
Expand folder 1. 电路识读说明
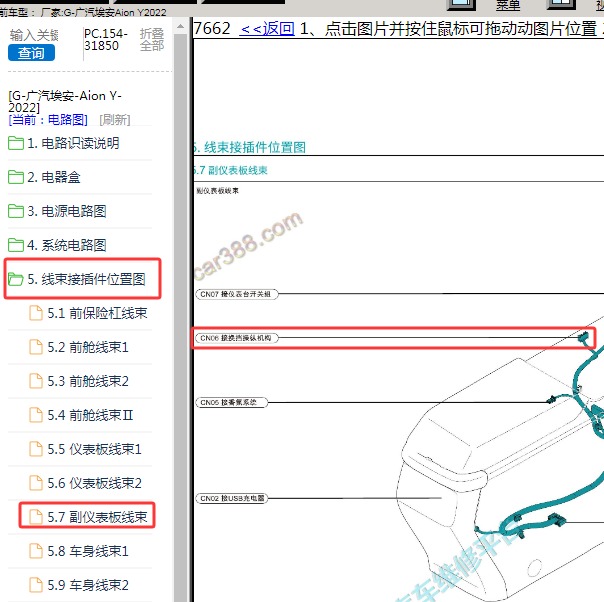[x=73, y=143]
